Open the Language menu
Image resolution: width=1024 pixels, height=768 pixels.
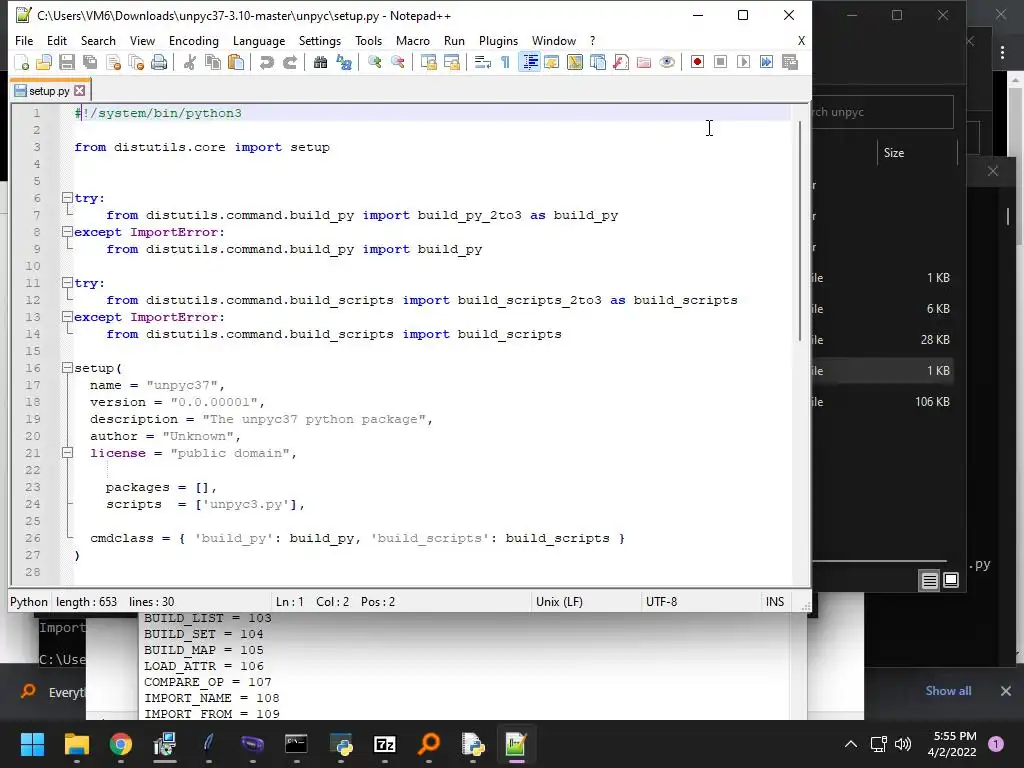(x=259, y=40)
